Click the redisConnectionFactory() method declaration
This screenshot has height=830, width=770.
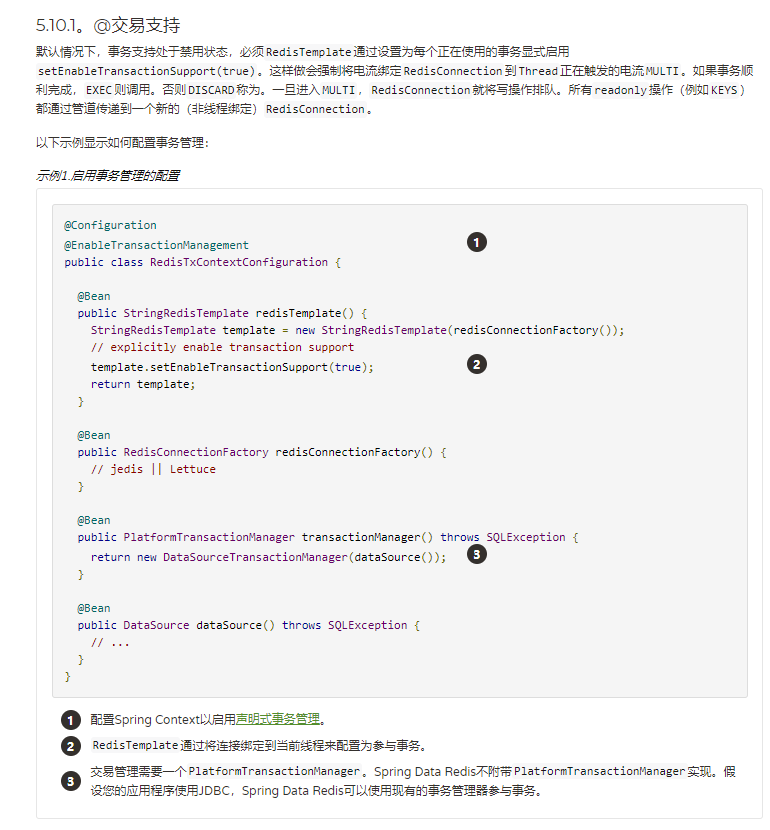pos(262,452)
